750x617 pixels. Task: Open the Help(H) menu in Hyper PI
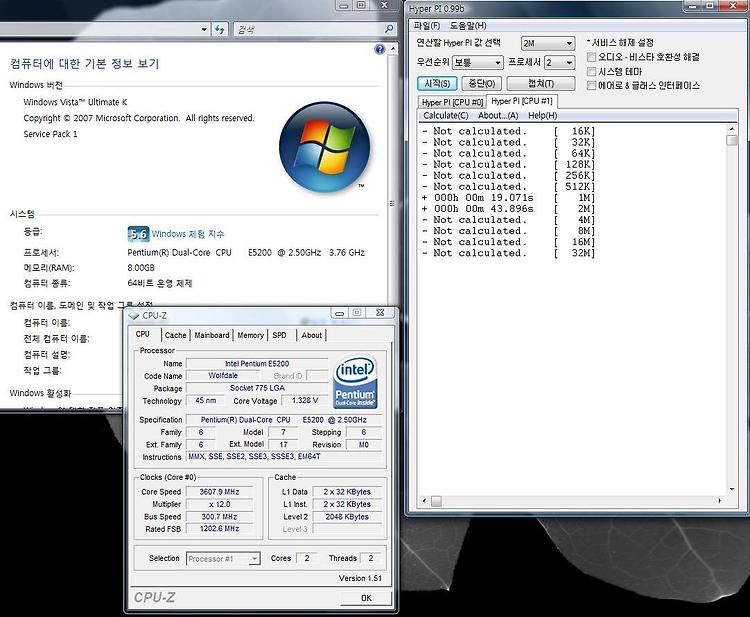point(542,115)
